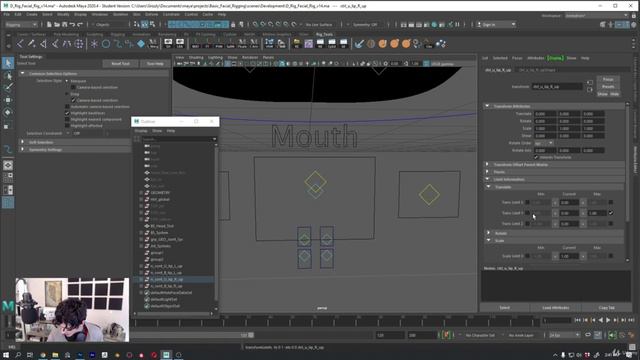Image resolution: width=640 pixels, height=360 pixels.
Task: Click the Play Forward playback button
Action: pyautogui.click(x=608, y=320)
